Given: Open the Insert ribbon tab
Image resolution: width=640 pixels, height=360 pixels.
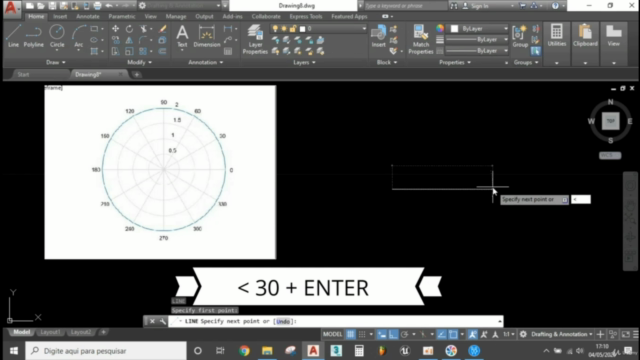Looking at the screenshot, I should (60, 16).
